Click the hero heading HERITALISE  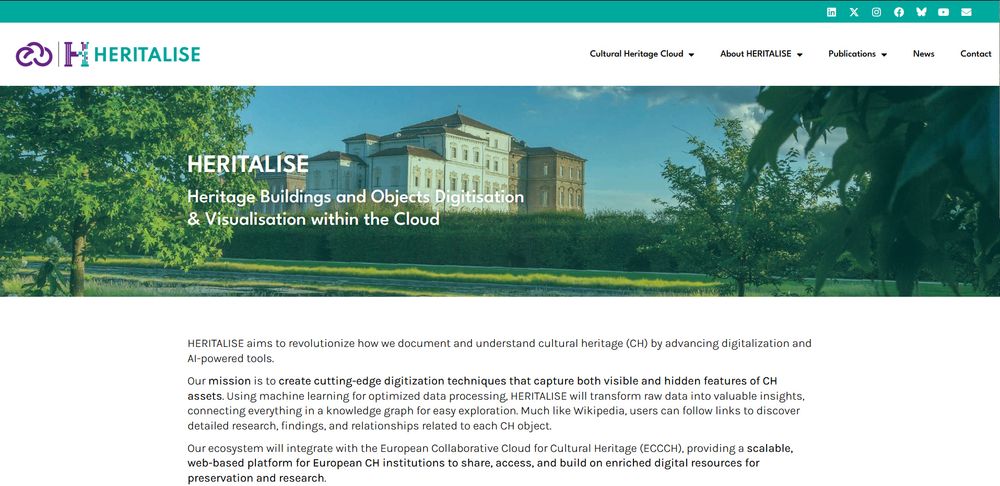coord(247,165)
